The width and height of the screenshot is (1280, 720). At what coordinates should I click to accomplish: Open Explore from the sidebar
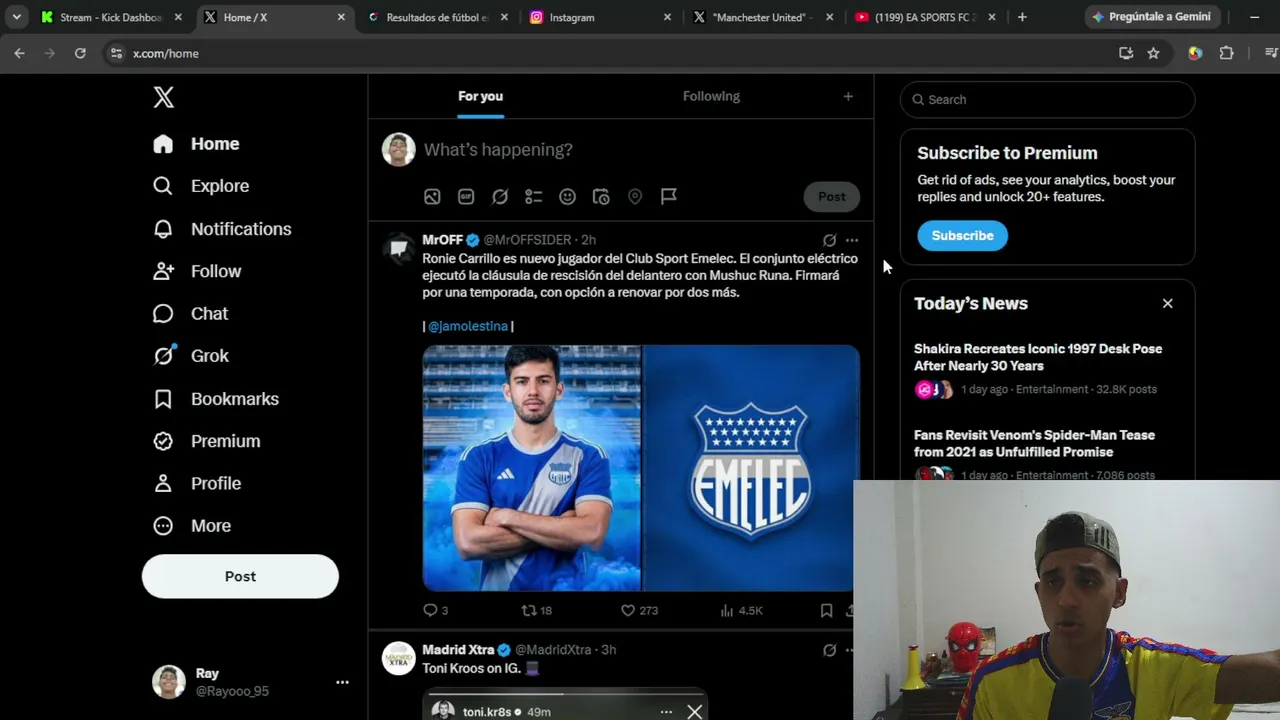(x=201, y=186)
